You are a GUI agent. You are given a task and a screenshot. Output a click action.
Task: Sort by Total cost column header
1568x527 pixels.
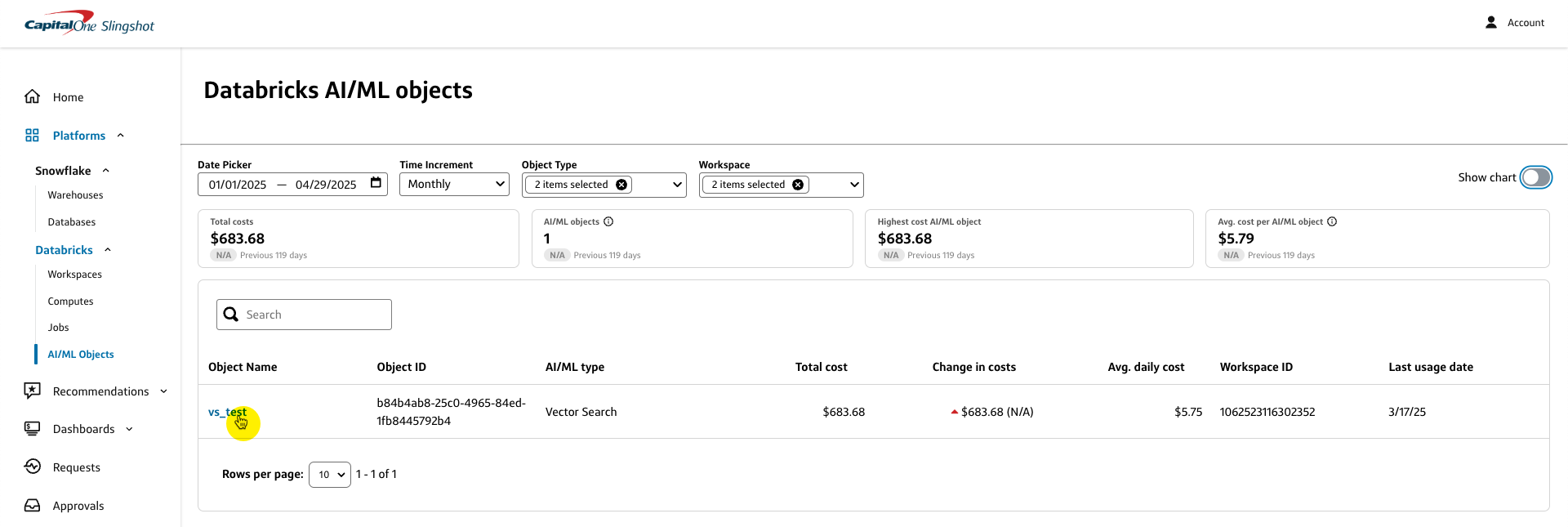pos(822,367)
